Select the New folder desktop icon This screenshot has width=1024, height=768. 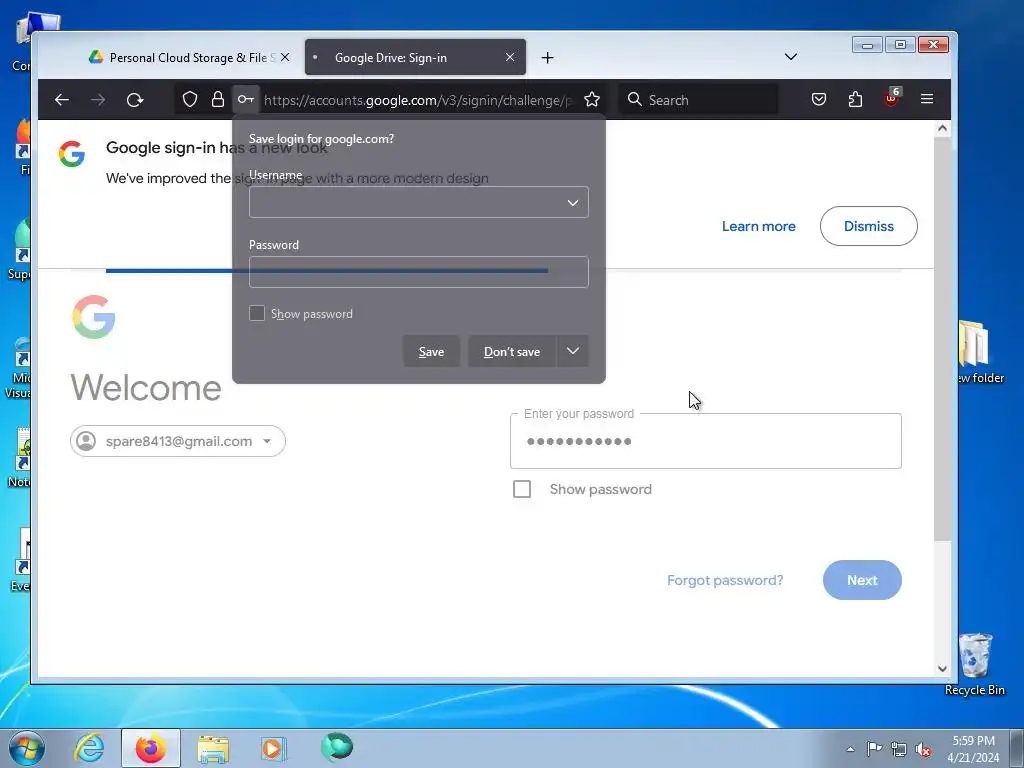point(978,353)
